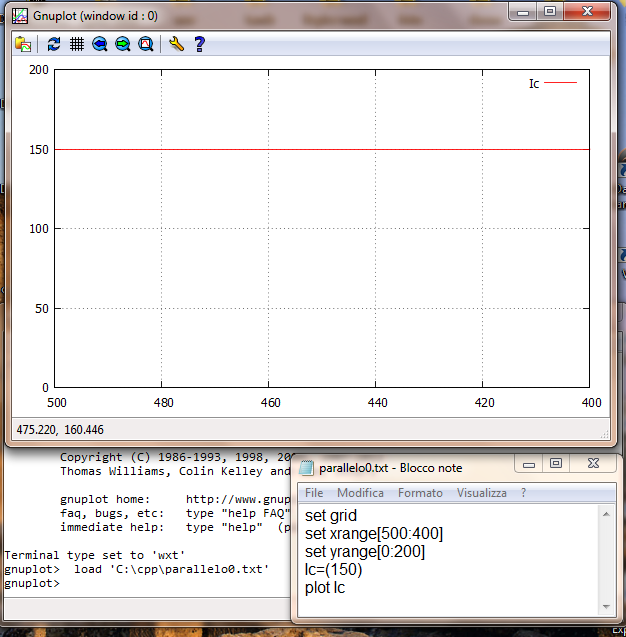The image size is (626, 637).
Task: Apply the next zoom settings
Action: coord(123,44)
